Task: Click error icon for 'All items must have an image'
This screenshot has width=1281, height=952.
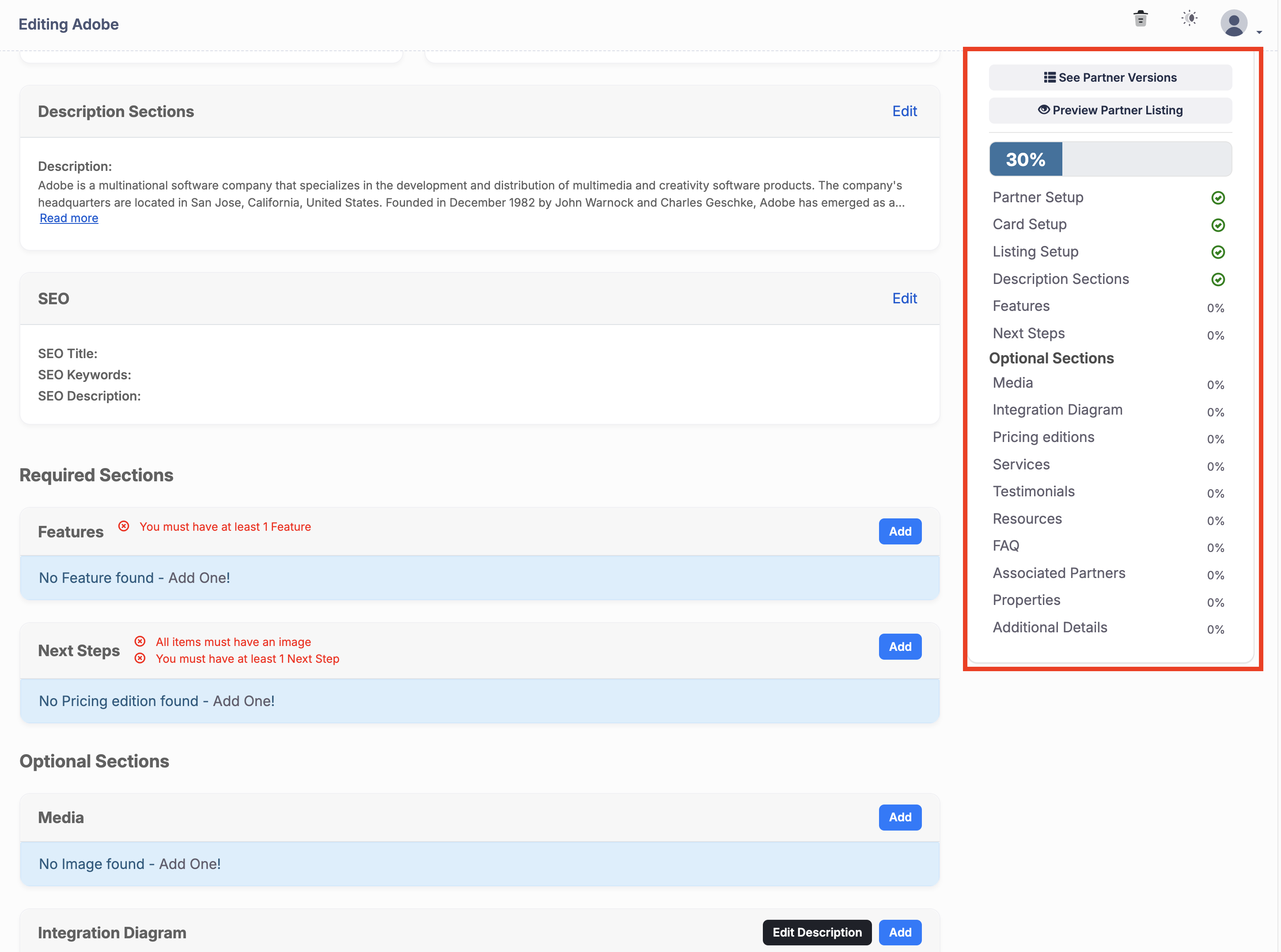Action: point(140,642)
